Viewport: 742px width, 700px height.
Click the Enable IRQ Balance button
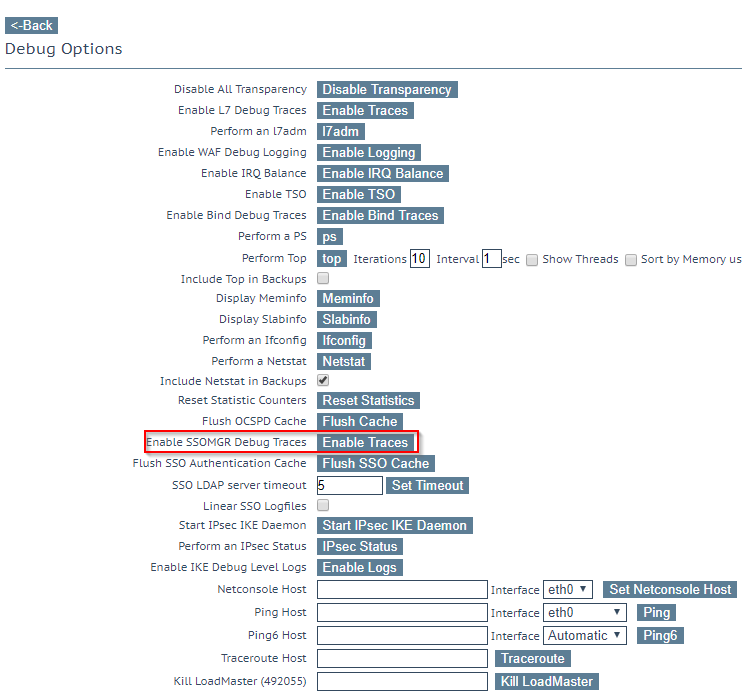[382, 173]
